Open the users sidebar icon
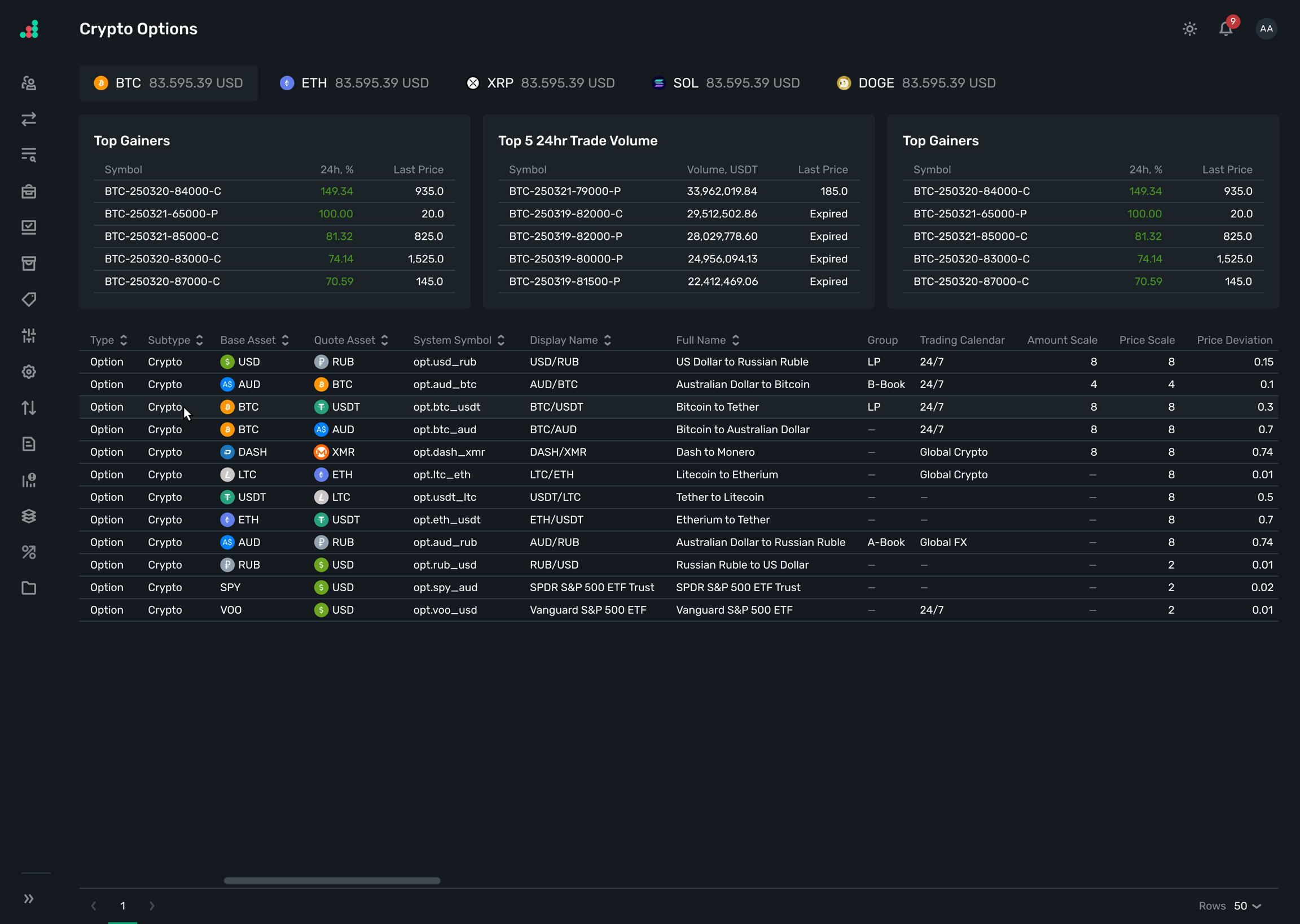1300x924 pixels. click(x=29, y=83)
